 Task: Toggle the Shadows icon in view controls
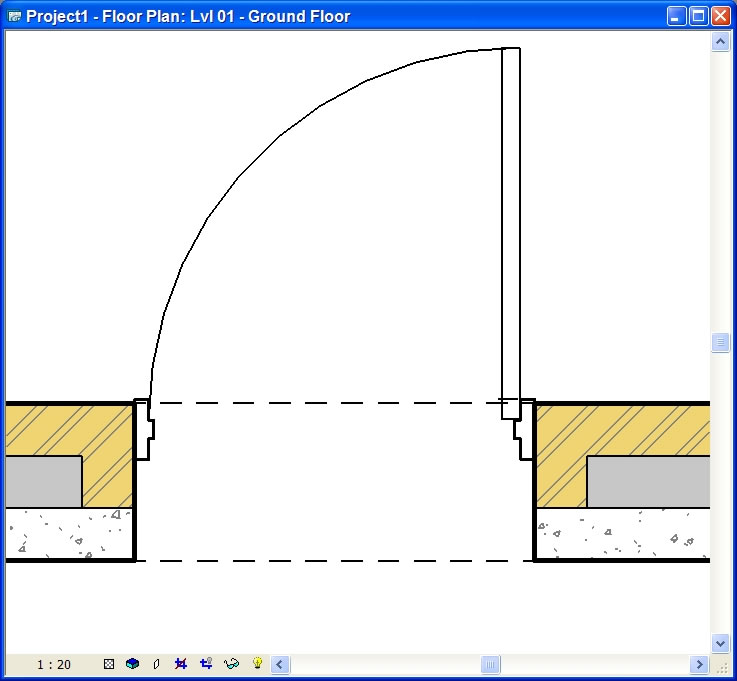point(157,664)
